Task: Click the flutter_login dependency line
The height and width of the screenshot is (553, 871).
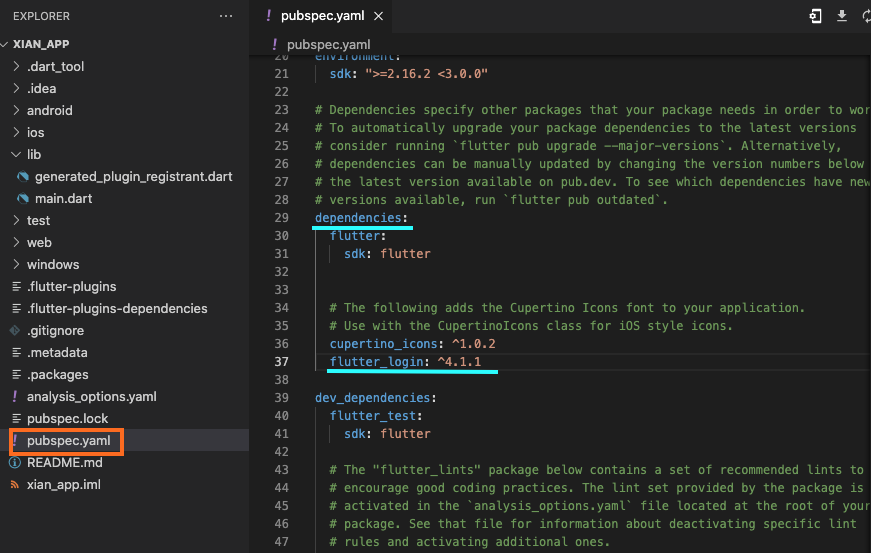Action: pyautogui.click(x=412, y=362)
